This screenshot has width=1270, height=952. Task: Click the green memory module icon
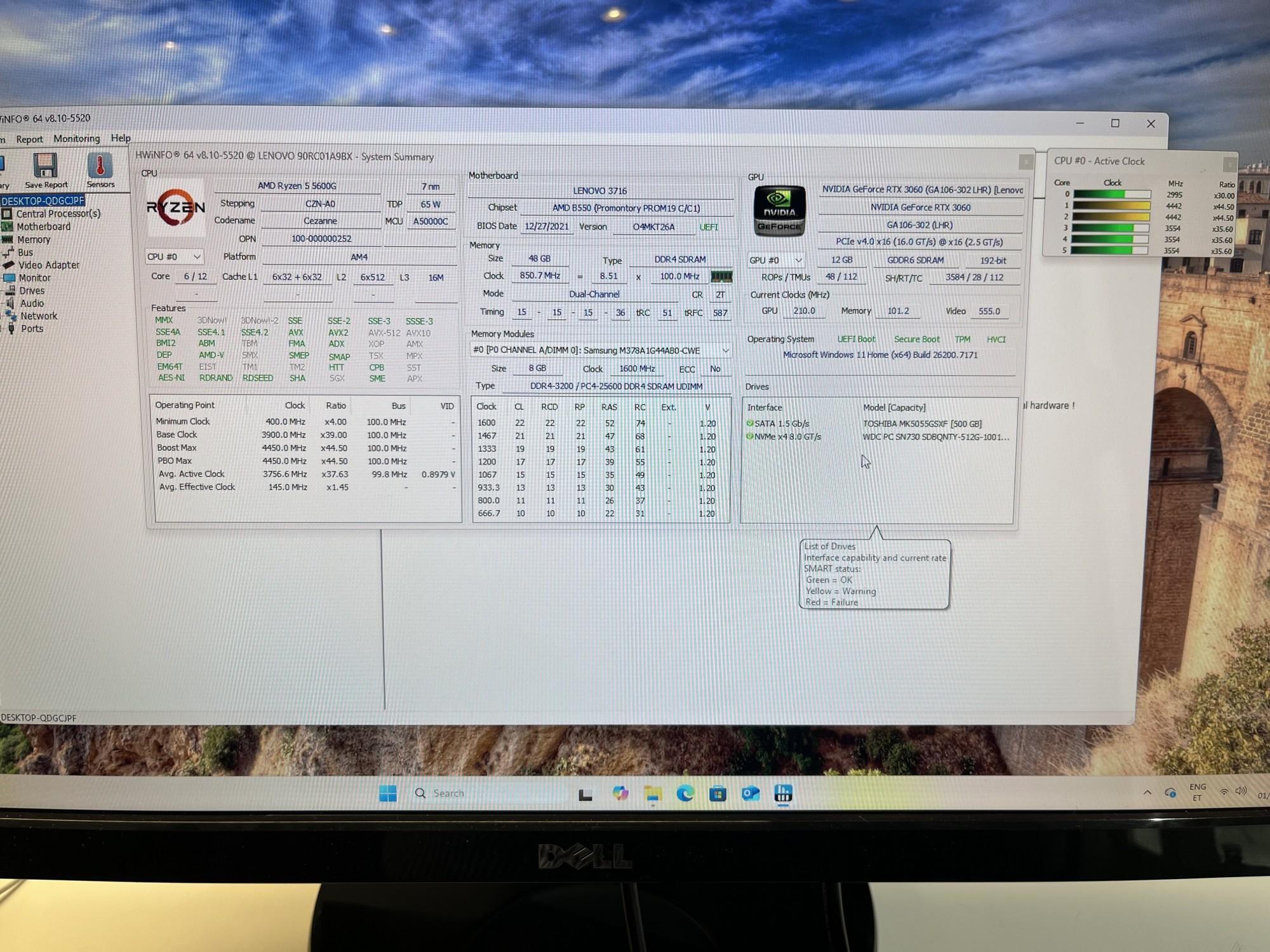[721, 277]
